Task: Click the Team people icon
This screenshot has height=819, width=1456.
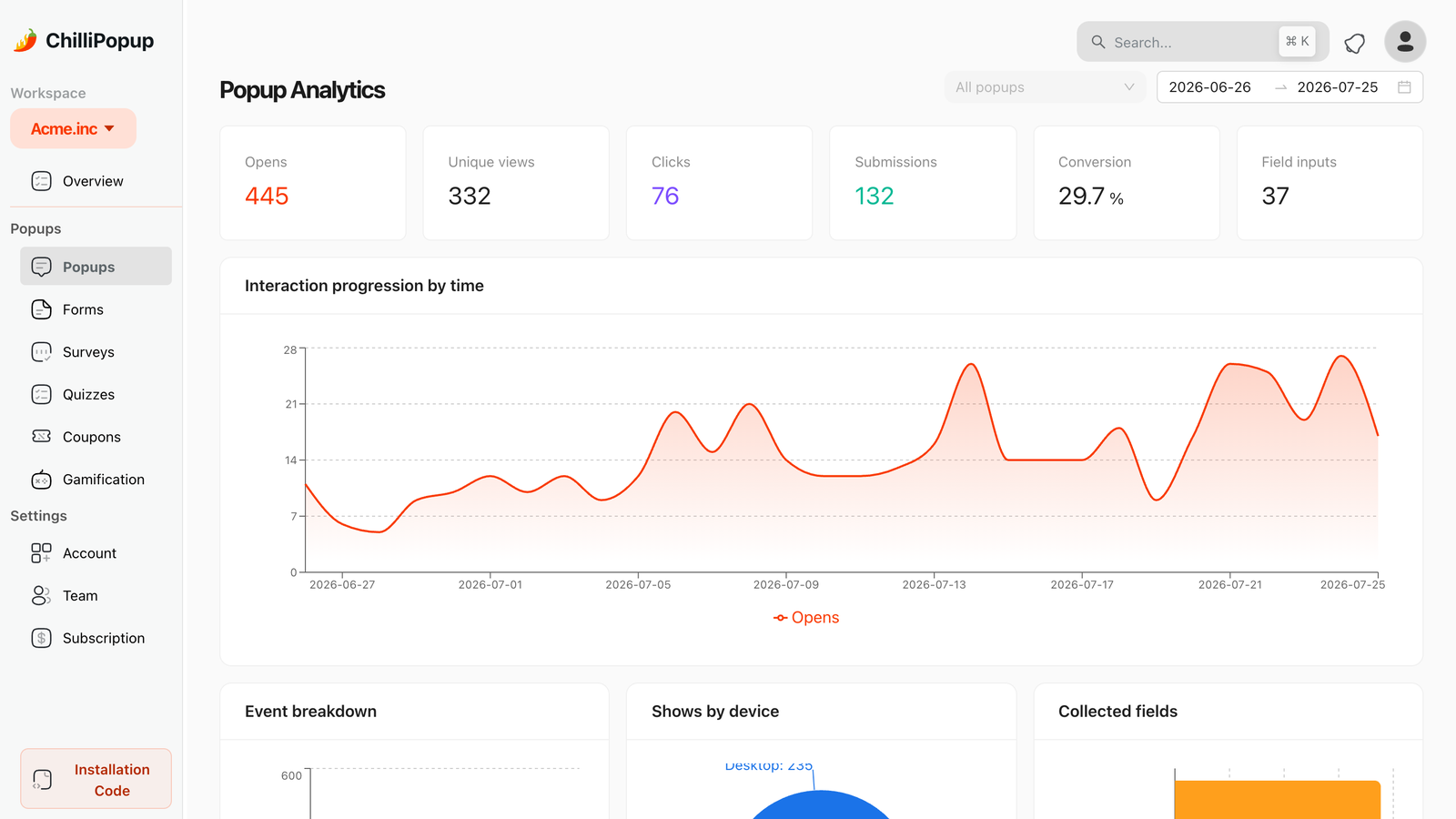Action: point(42,596)
